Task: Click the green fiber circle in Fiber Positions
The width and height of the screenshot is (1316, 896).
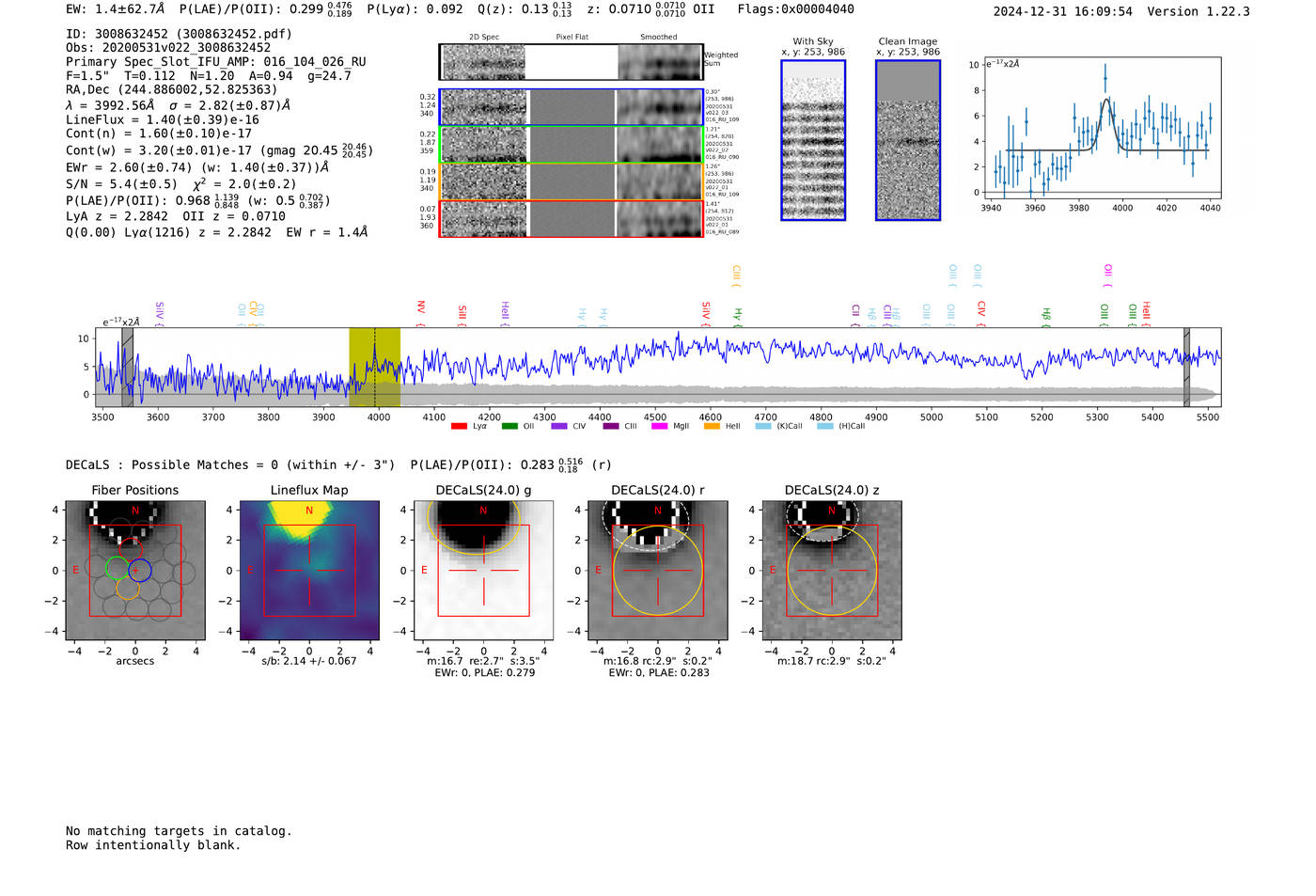Action: tap(117, 568)
